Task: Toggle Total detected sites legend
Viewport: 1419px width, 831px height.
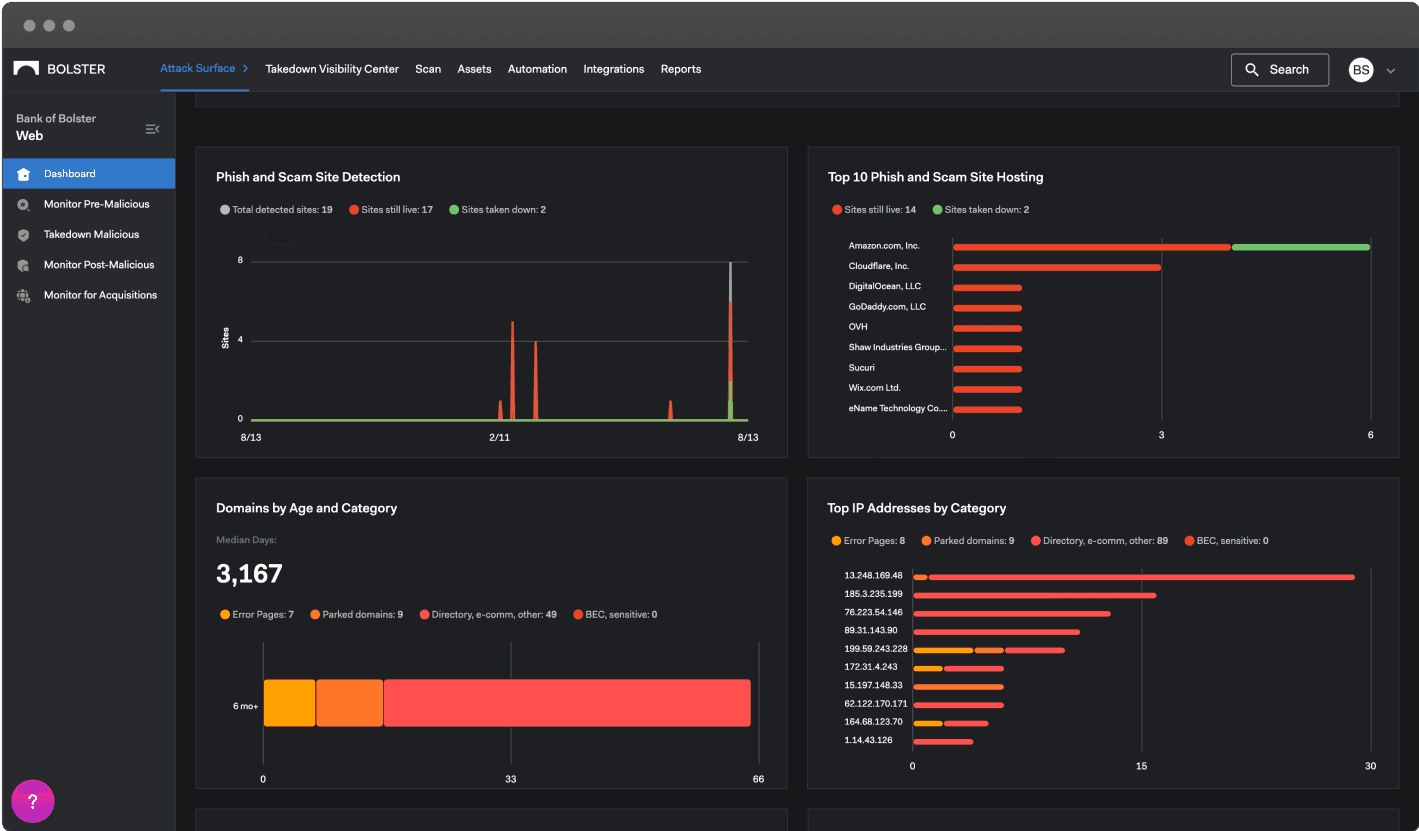Action: pyautogui.click(x=276, y=210)
